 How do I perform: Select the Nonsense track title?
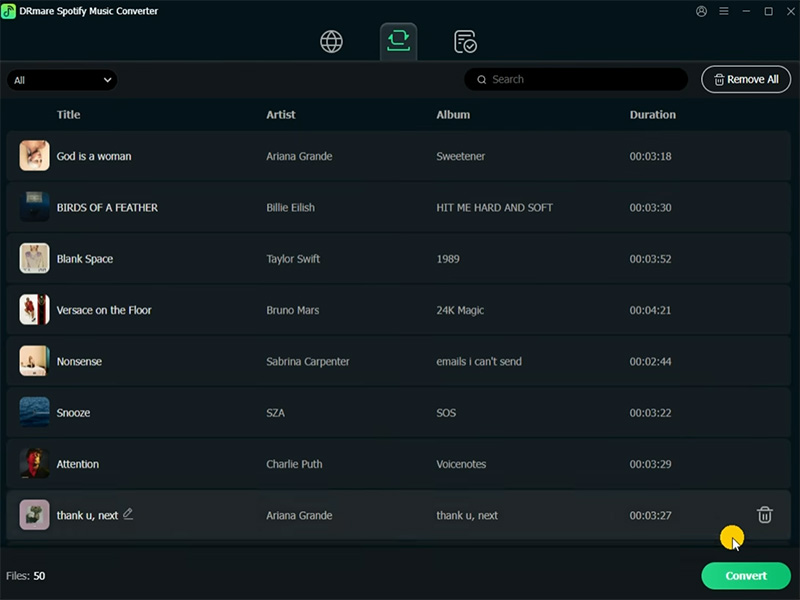(79, 362)
